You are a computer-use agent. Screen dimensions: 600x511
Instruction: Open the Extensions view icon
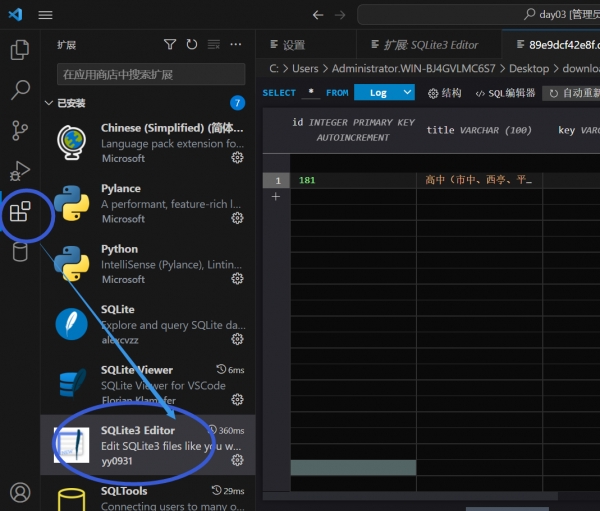tap(20, 211)
